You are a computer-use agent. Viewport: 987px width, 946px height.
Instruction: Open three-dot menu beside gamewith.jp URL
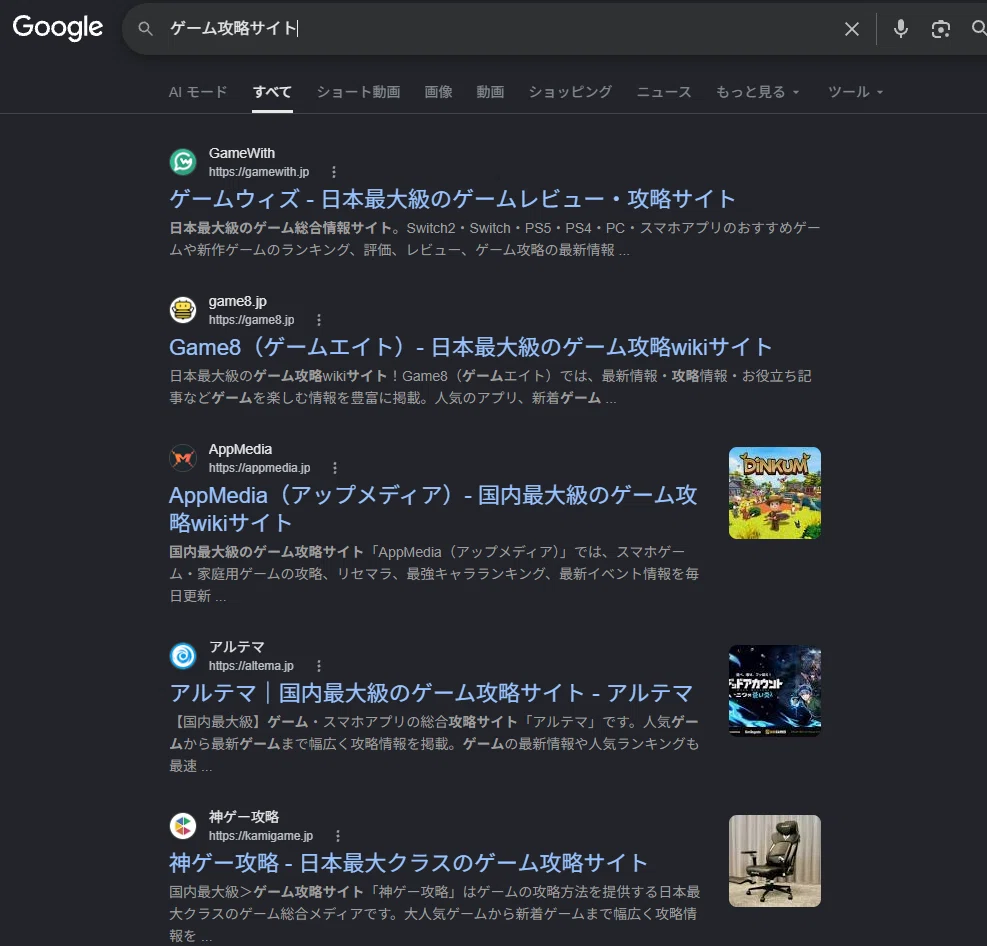click(334, 172)
